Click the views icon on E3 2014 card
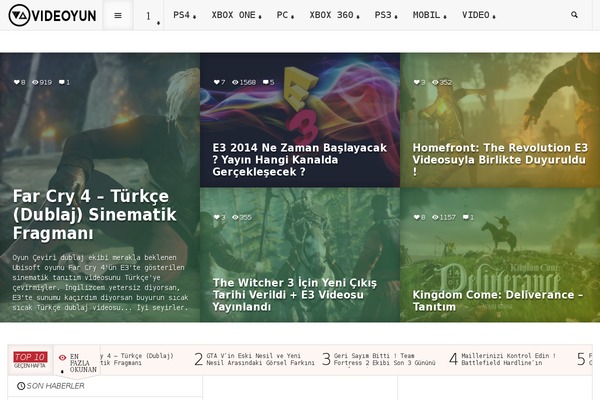Screen dimensions: 600x400 pyautogui.click(x=235, y=82)
